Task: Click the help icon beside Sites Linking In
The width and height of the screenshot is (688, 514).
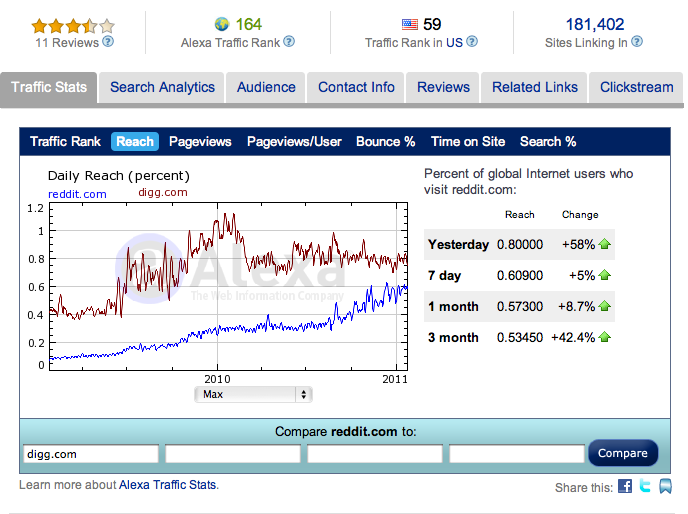Action: pyautogui.click(x=637, y=42)
